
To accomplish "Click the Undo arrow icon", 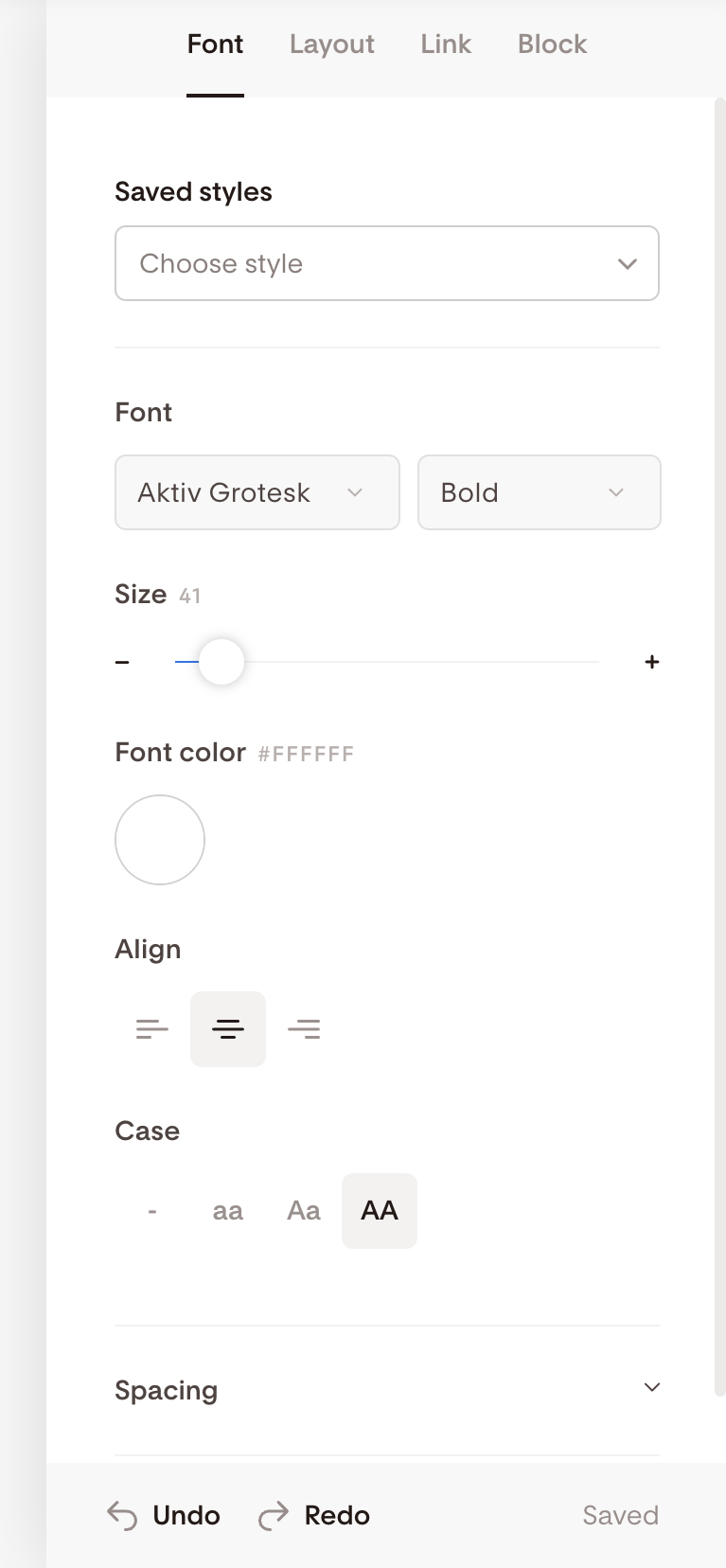I will (x=122, y=1515).
